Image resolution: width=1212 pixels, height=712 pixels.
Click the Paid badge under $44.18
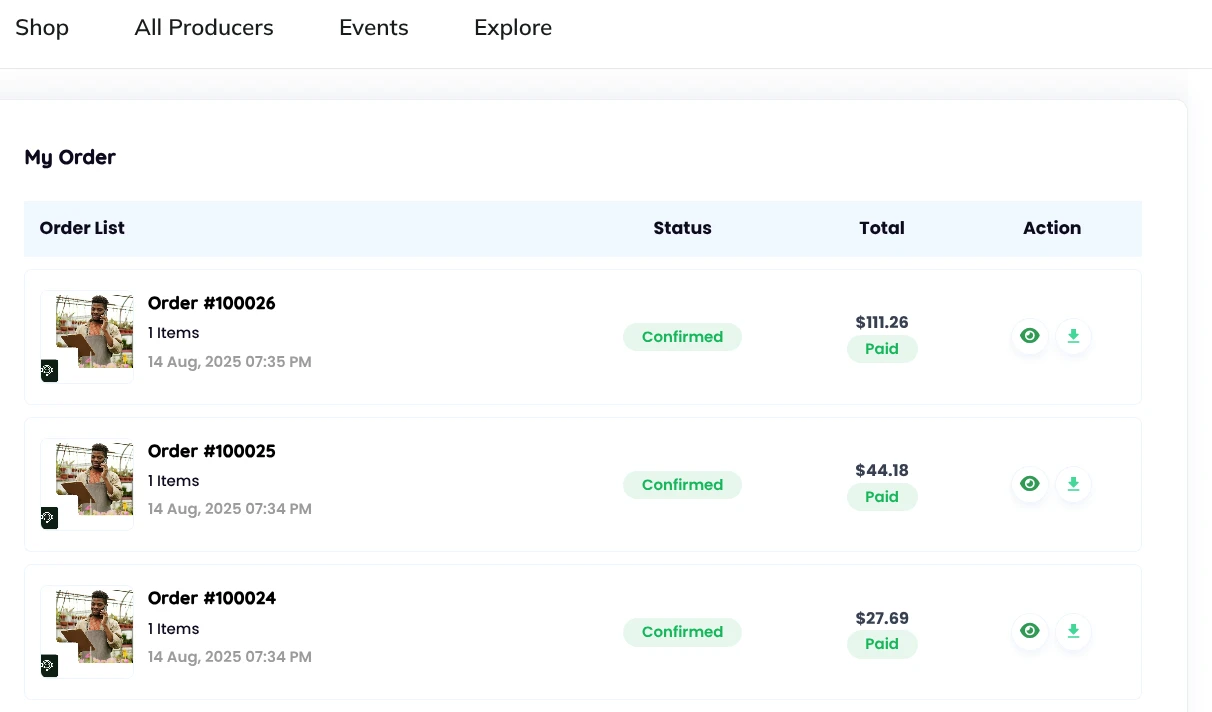point(882,497)
